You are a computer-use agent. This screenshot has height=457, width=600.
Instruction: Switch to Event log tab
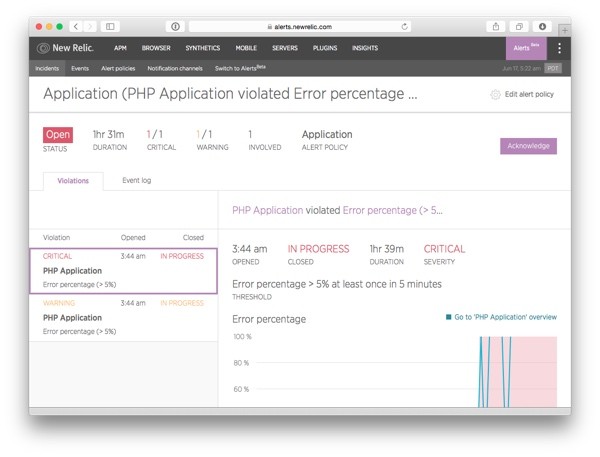[137, 180]
